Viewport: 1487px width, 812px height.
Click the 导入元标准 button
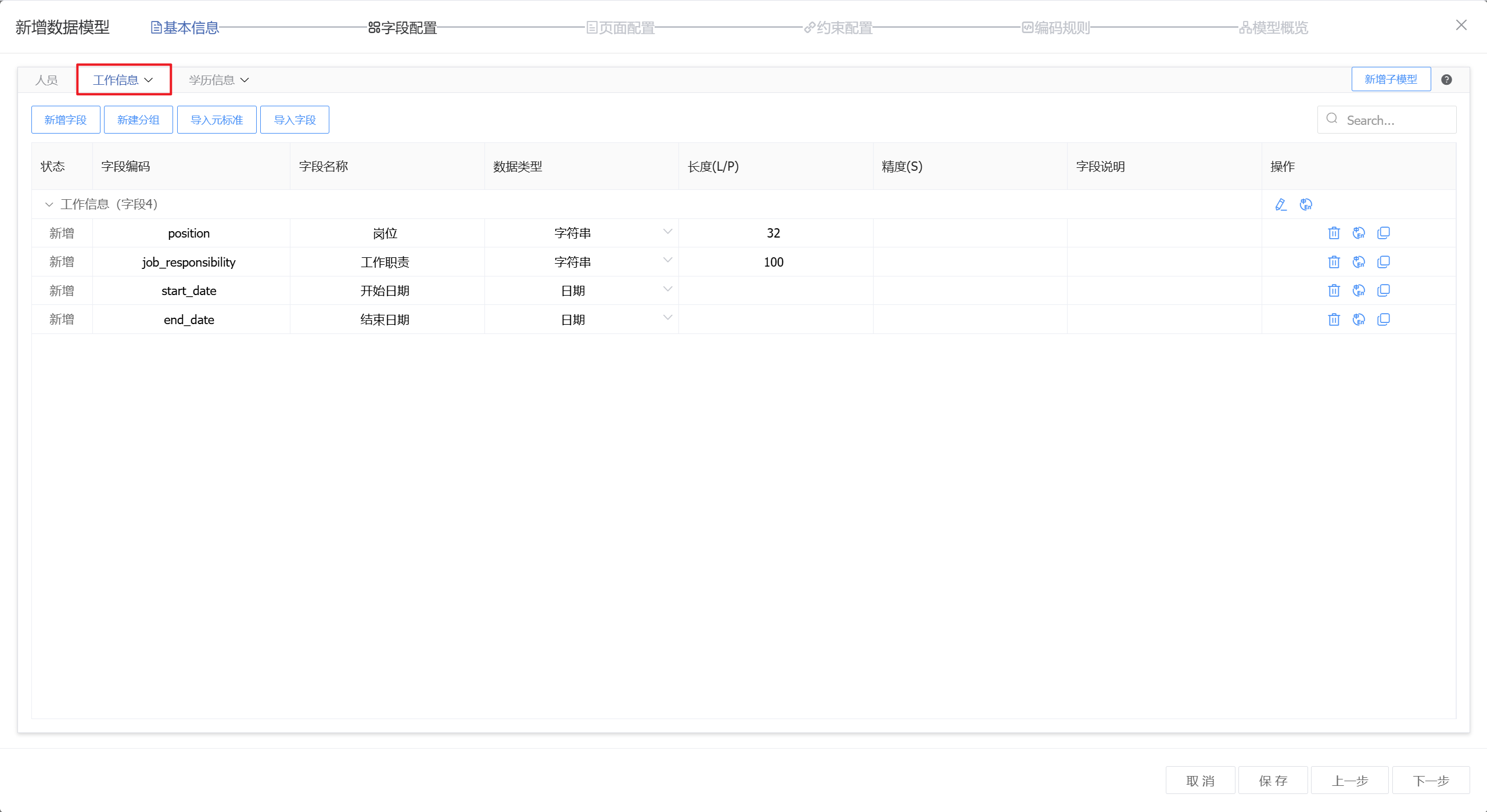click(x=217, y=120)
